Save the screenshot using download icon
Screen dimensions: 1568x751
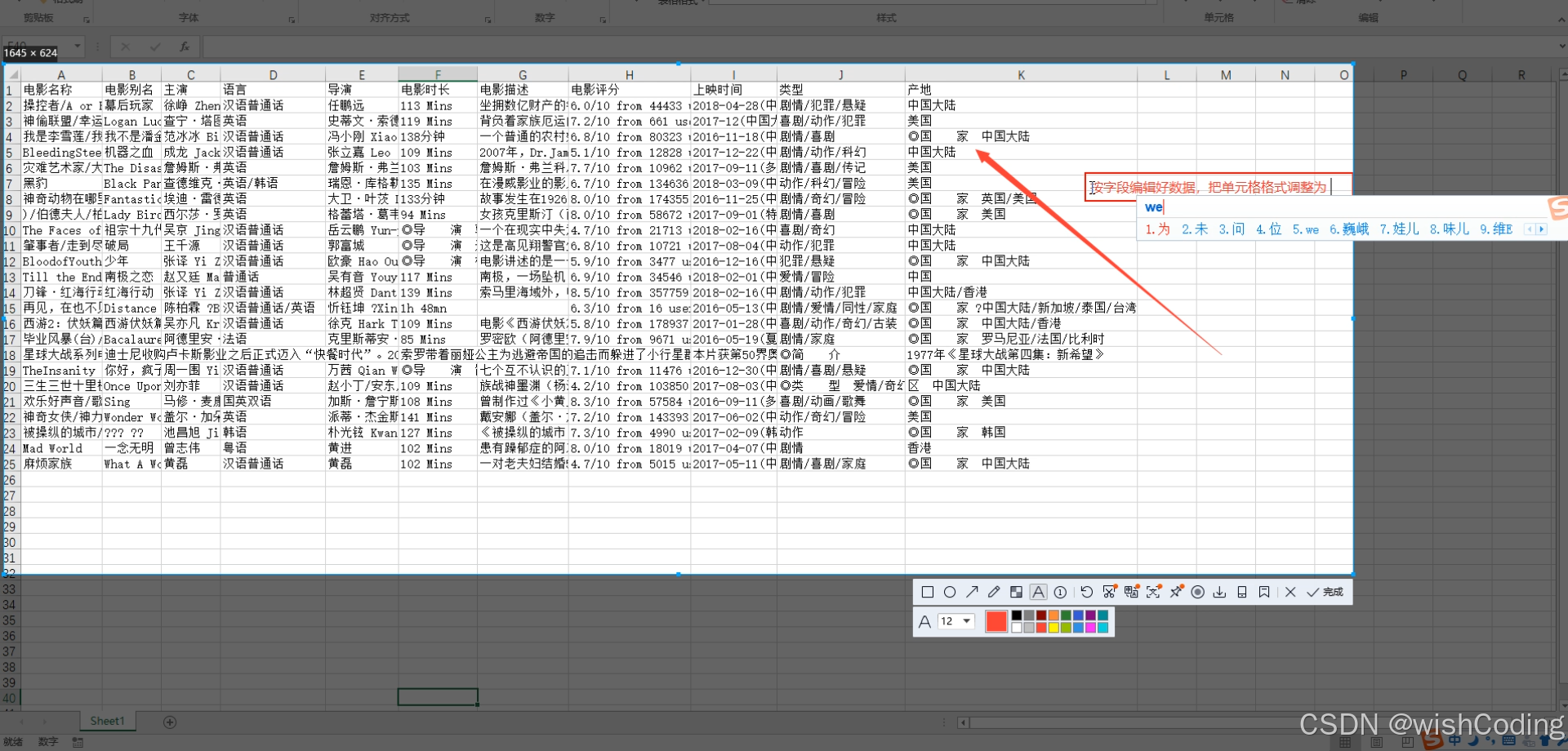[1219, 592]
